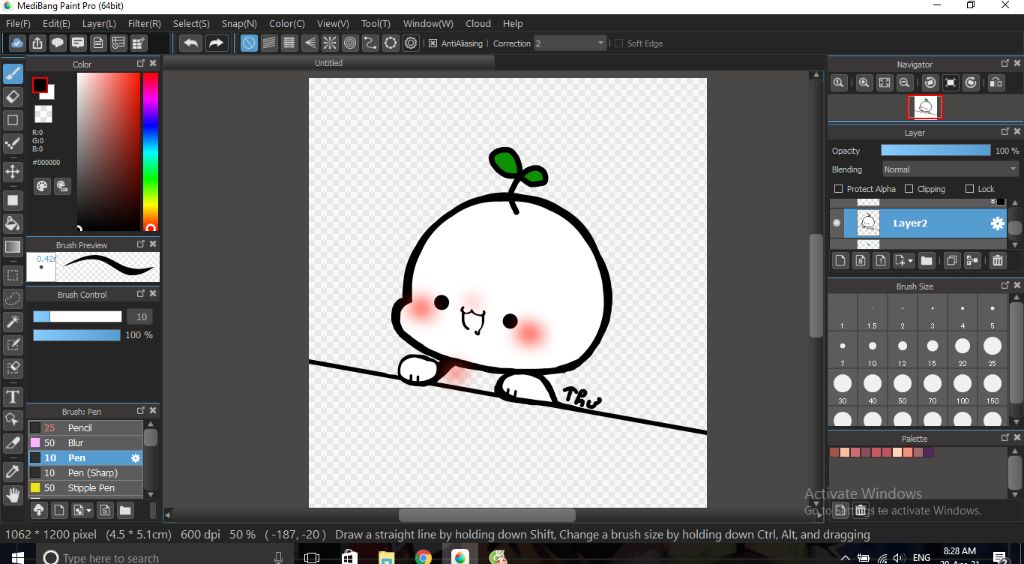
Task: Select the Blur brush
Action: point(85,443)
